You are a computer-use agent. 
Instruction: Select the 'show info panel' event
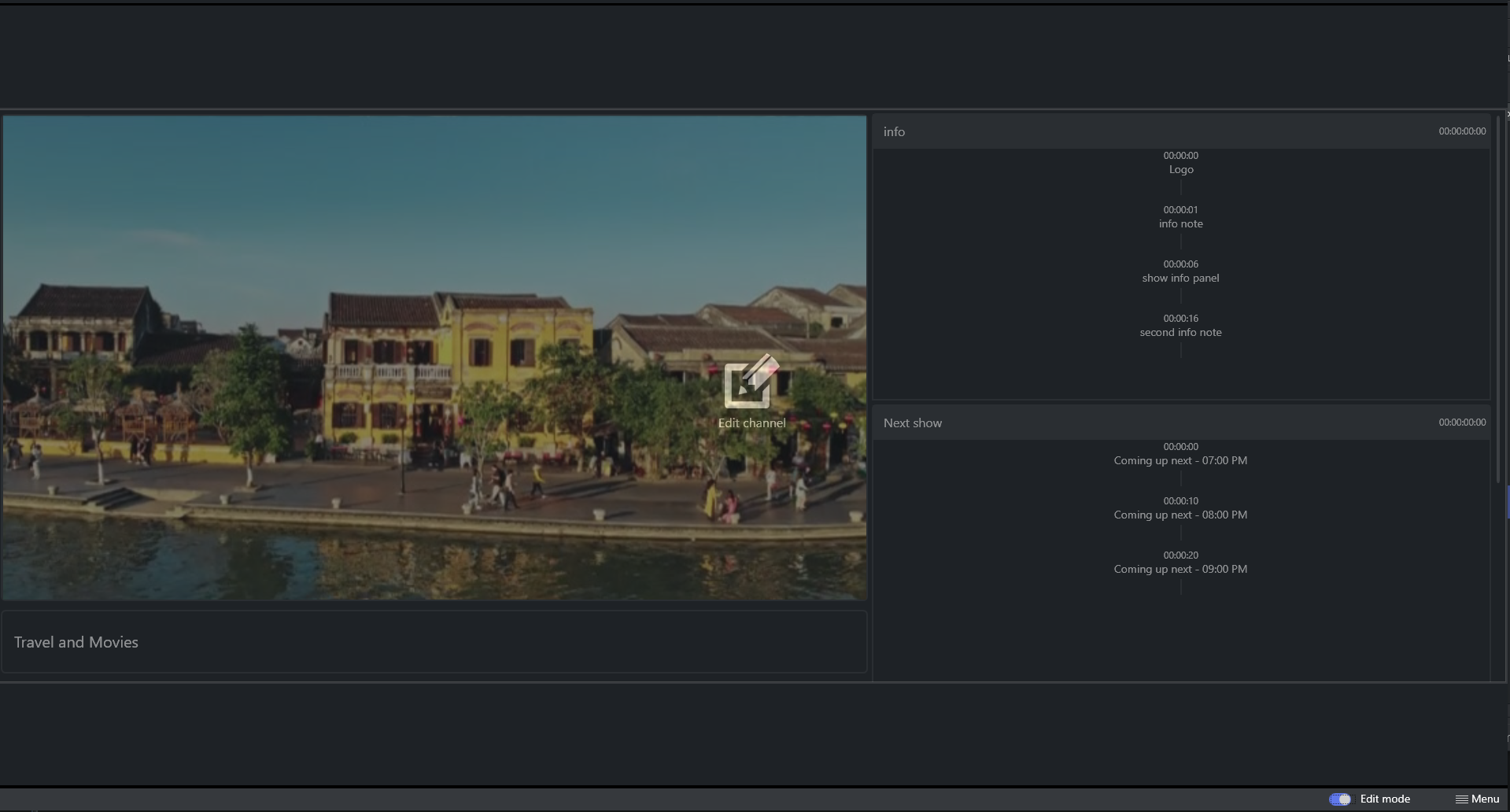[1180, 278]
